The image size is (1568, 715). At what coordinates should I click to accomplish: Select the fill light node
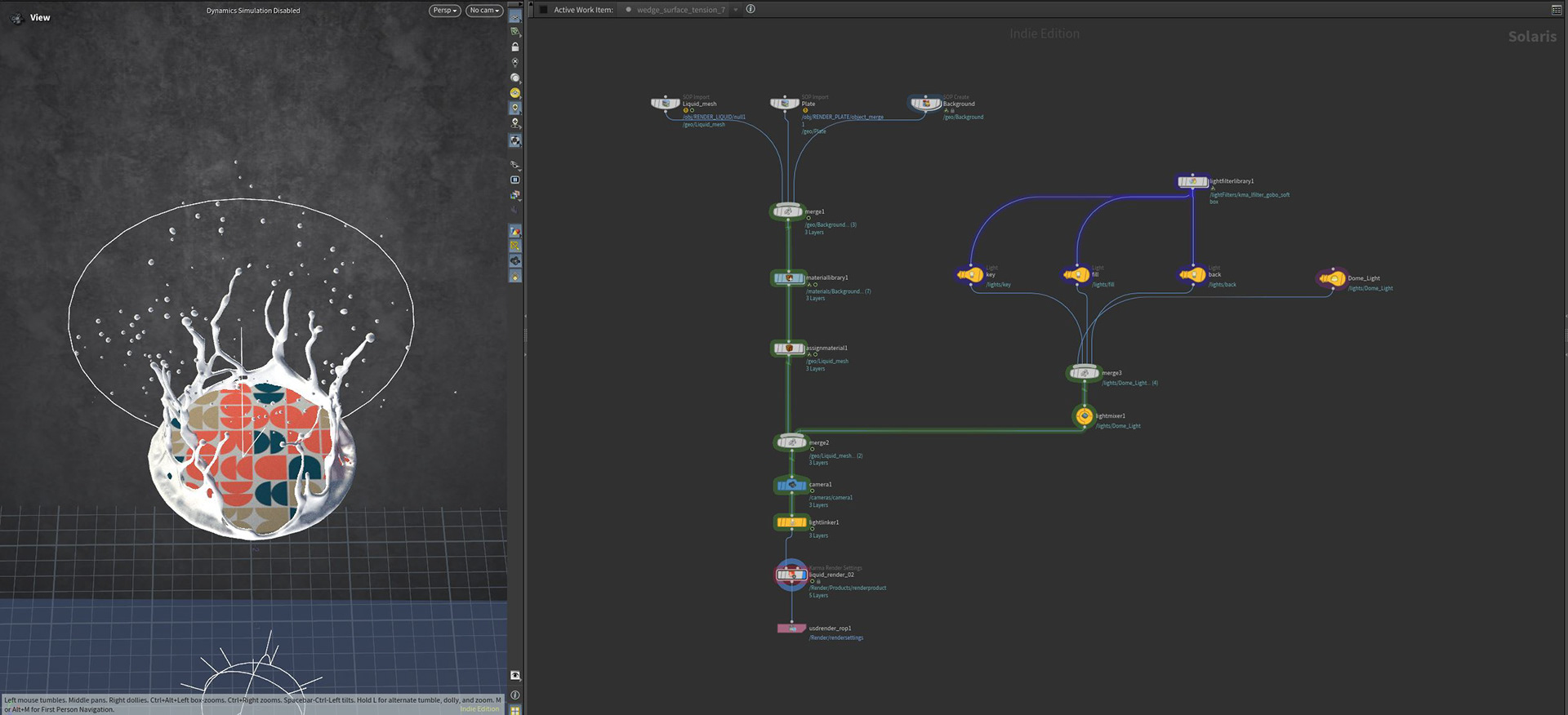tap(1076, 275)
